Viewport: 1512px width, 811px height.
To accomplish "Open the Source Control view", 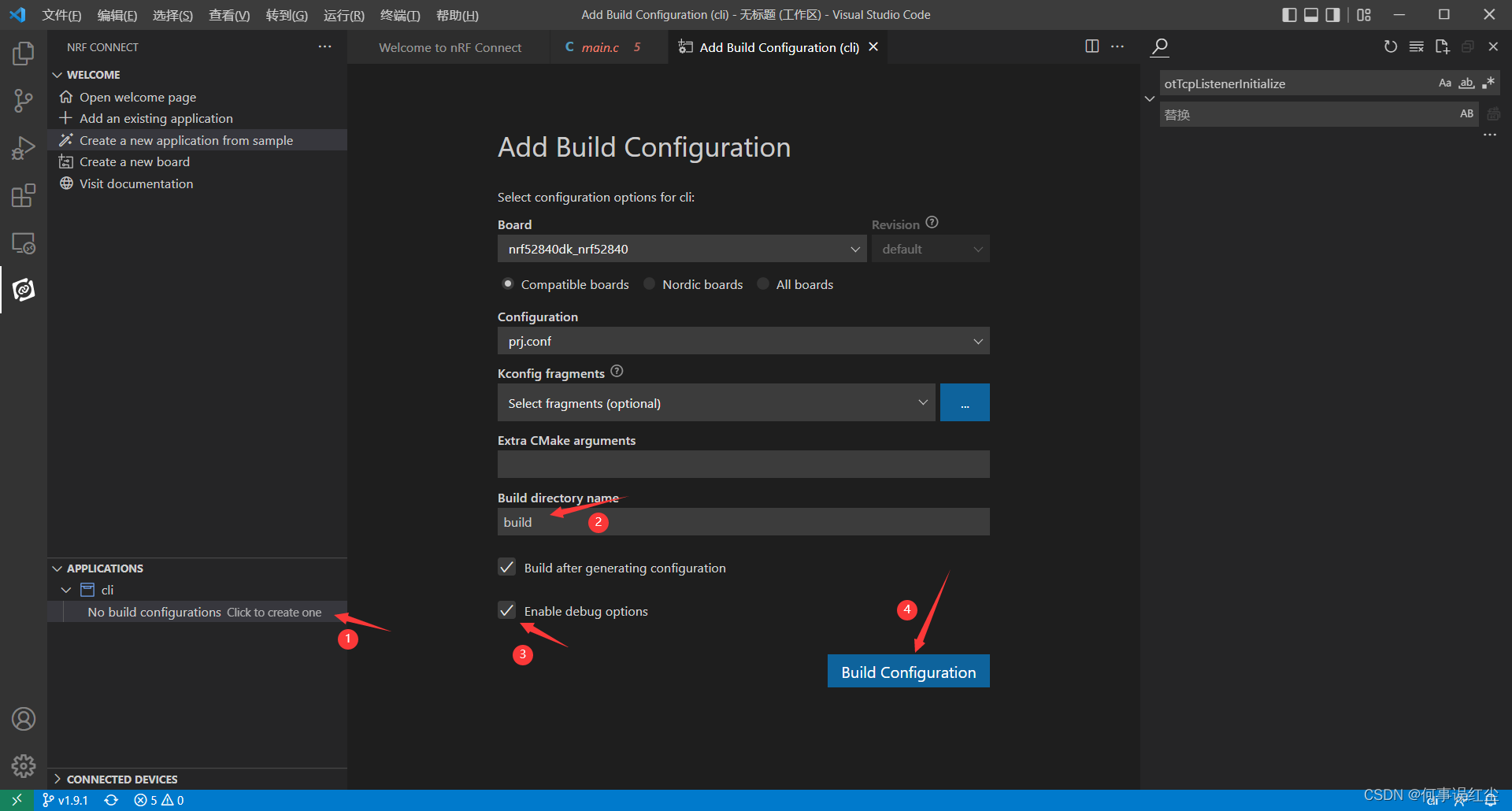I will [x=24, y=101].
